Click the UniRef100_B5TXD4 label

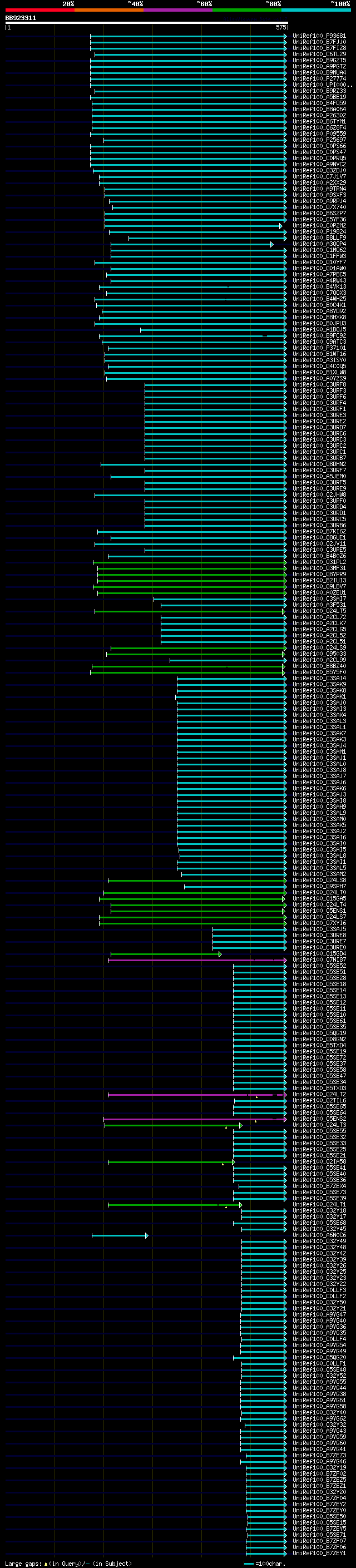pos(319,1046)
